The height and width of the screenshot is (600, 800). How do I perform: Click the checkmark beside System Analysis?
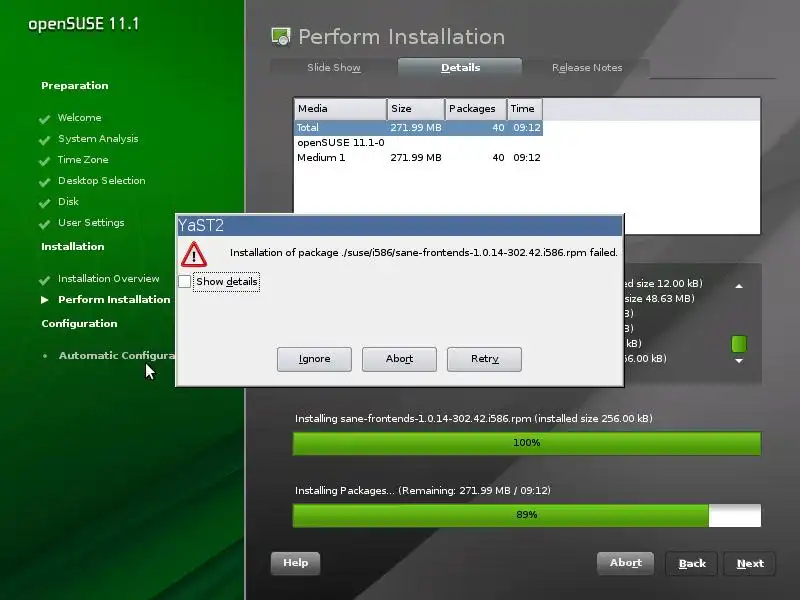coord(44,140)
